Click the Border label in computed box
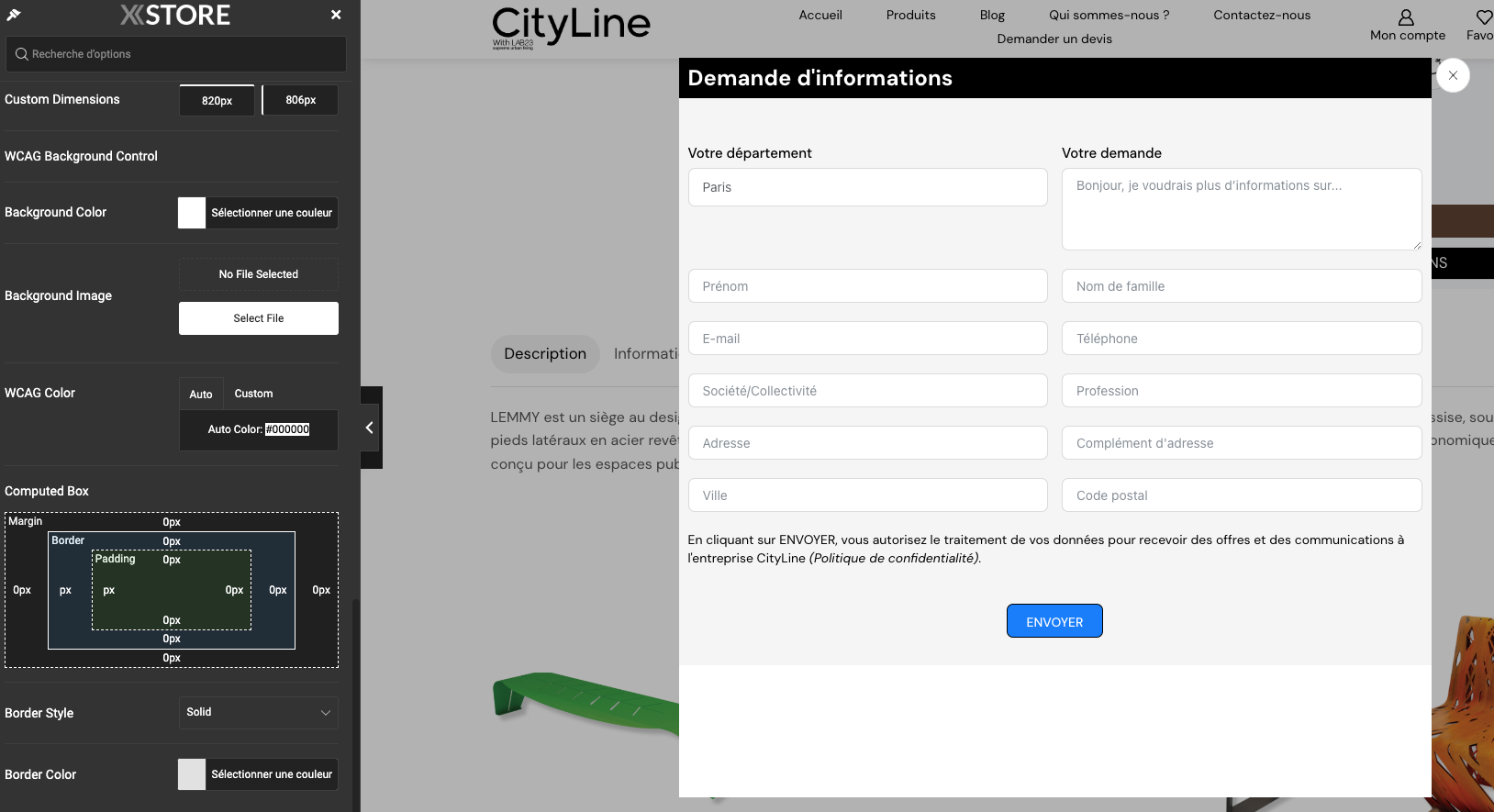Screen dimensions: 1494x812 [68, 540]
